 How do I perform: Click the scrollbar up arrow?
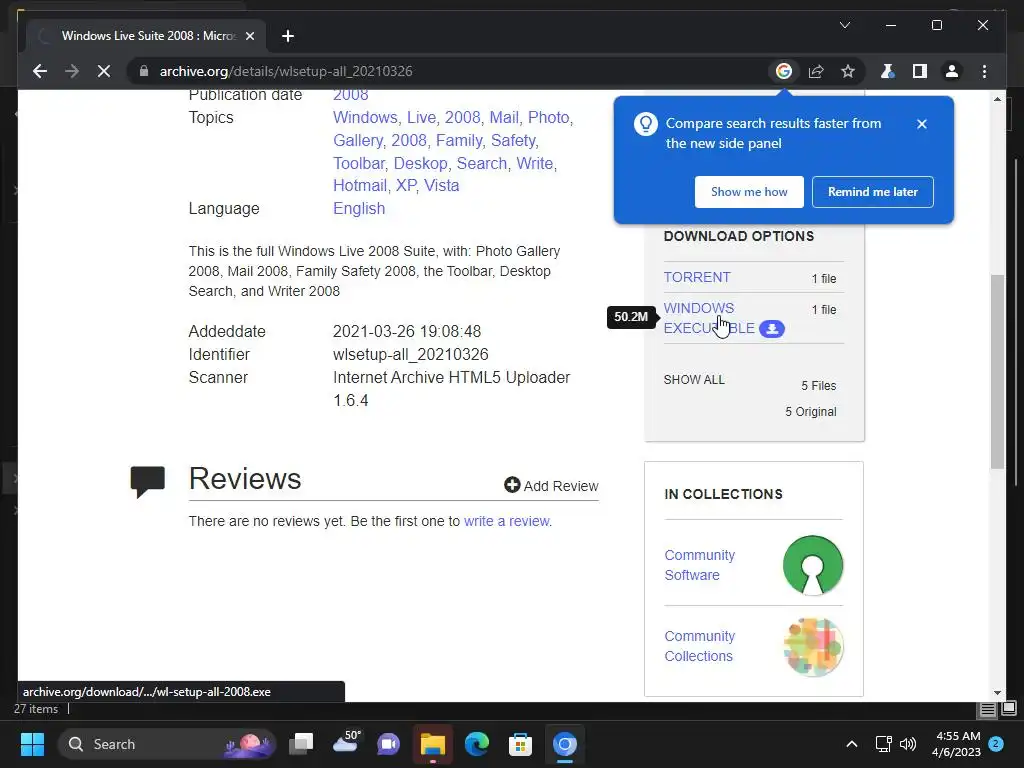click(x=997, y=99)
